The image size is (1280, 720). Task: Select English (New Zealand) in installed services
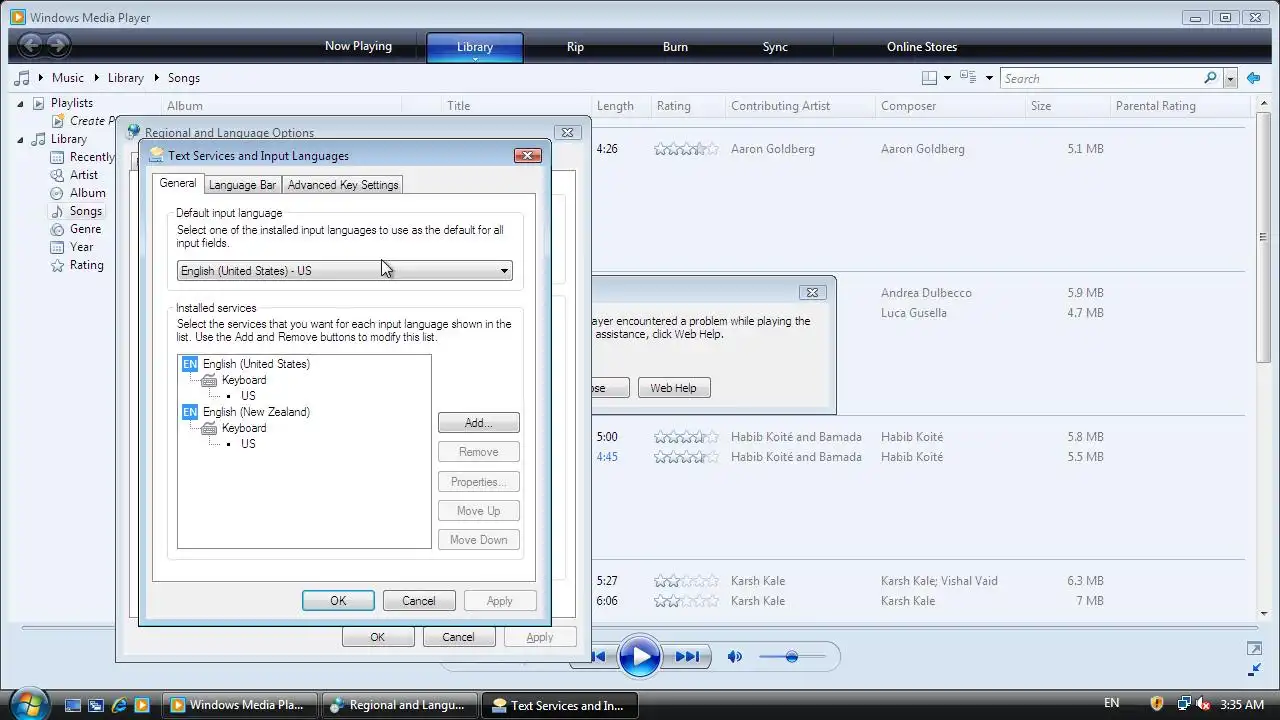pos(256,412)
